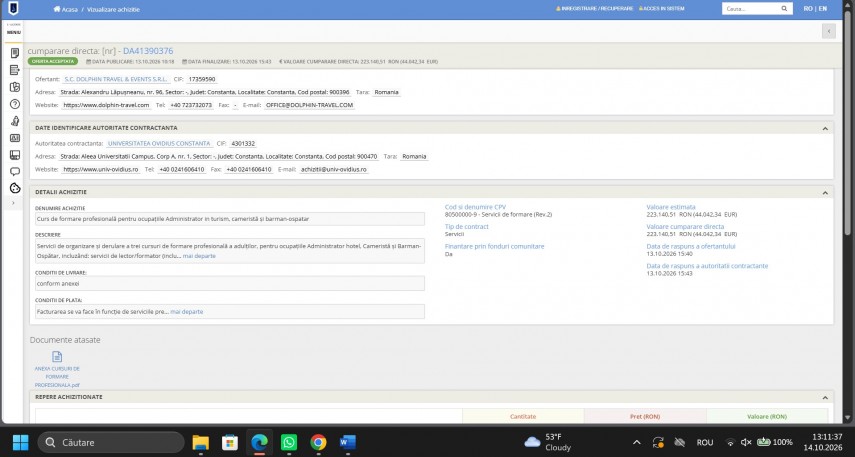Open the monitor icon in sidebar

coord(15,155)
